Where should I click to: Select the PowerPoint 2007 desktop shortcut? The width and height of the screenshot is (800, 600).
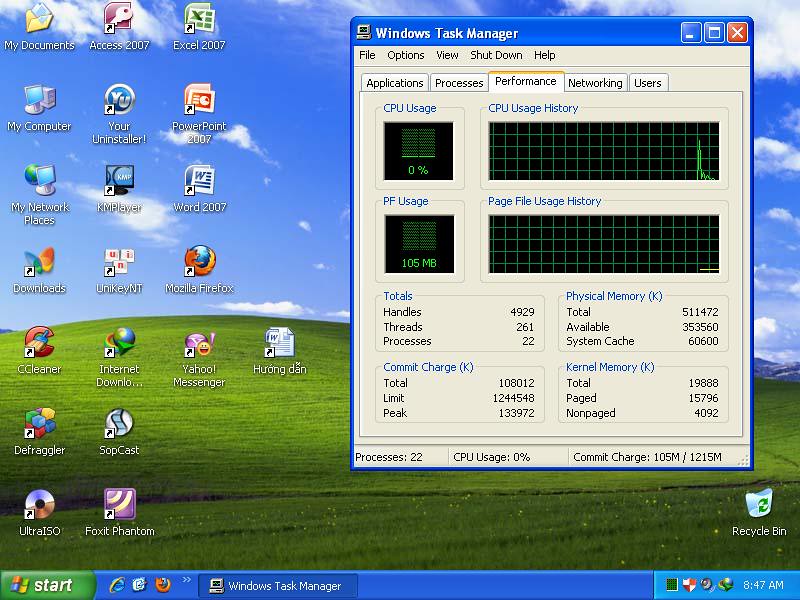click(199, 113)
